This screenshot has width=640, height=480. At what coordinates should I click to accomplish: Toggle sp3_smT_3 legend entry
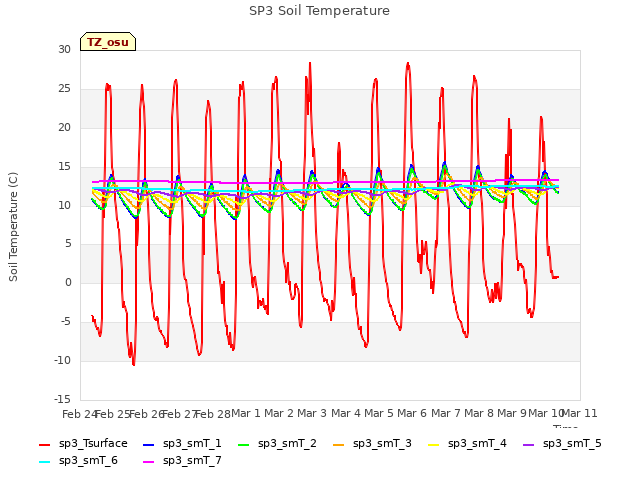coord(372,443)
